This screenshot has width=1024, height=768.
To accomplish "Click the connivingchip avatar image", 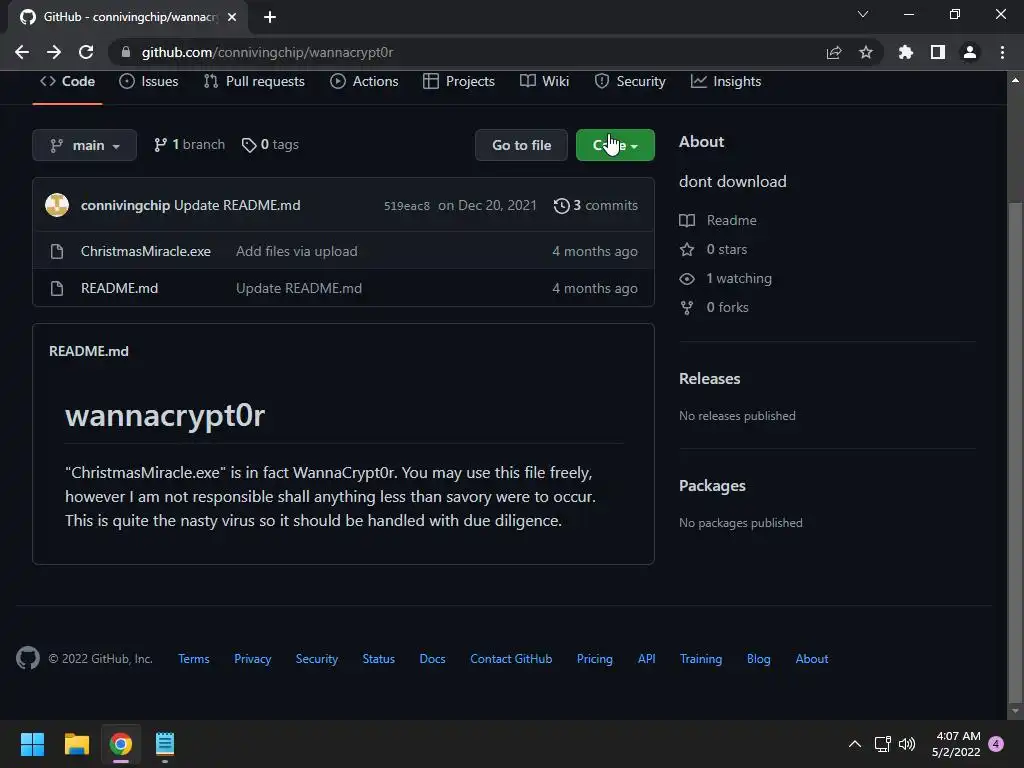I will [x=57, y=205].
